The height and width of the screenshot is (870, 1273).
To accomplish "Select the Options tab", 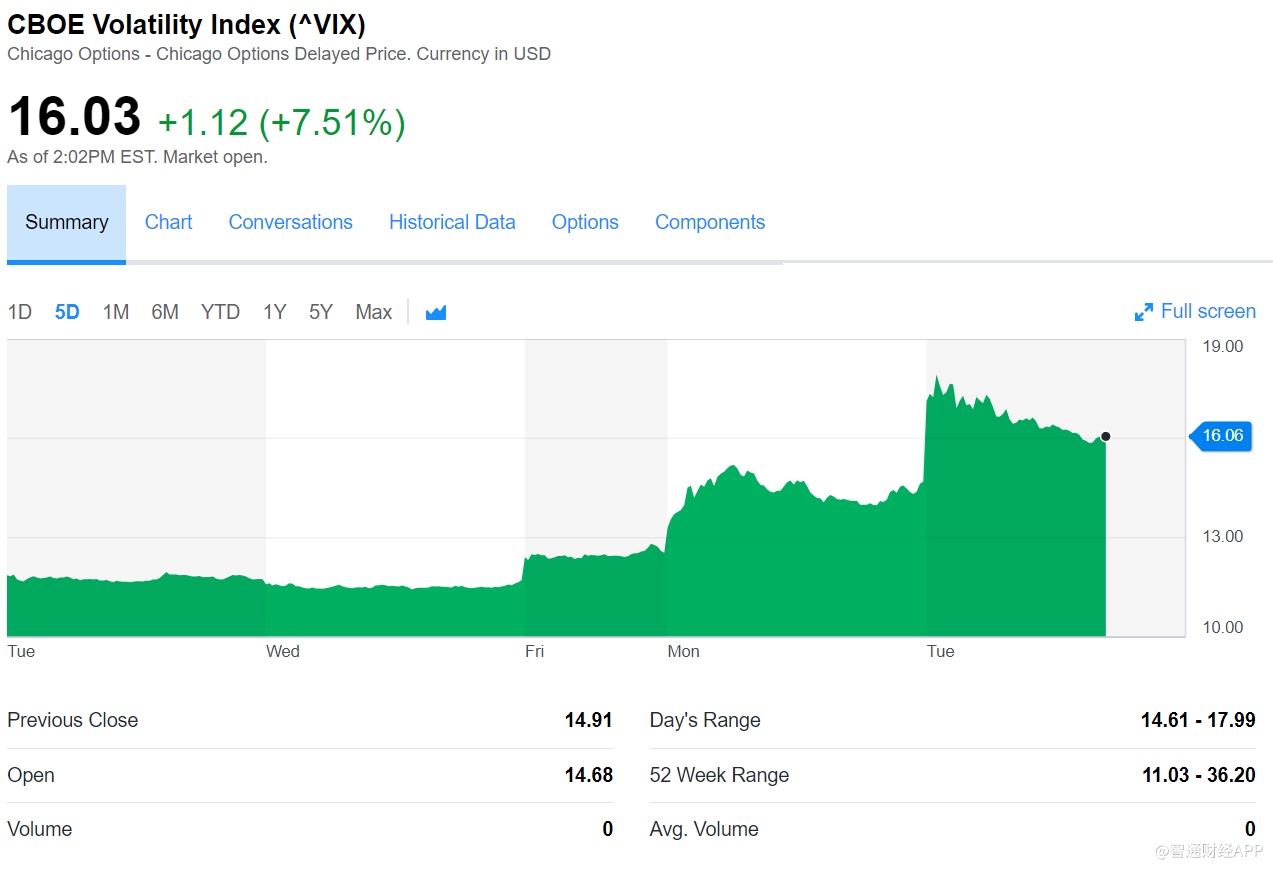I will pyautogui.click(x=585, y=222).
